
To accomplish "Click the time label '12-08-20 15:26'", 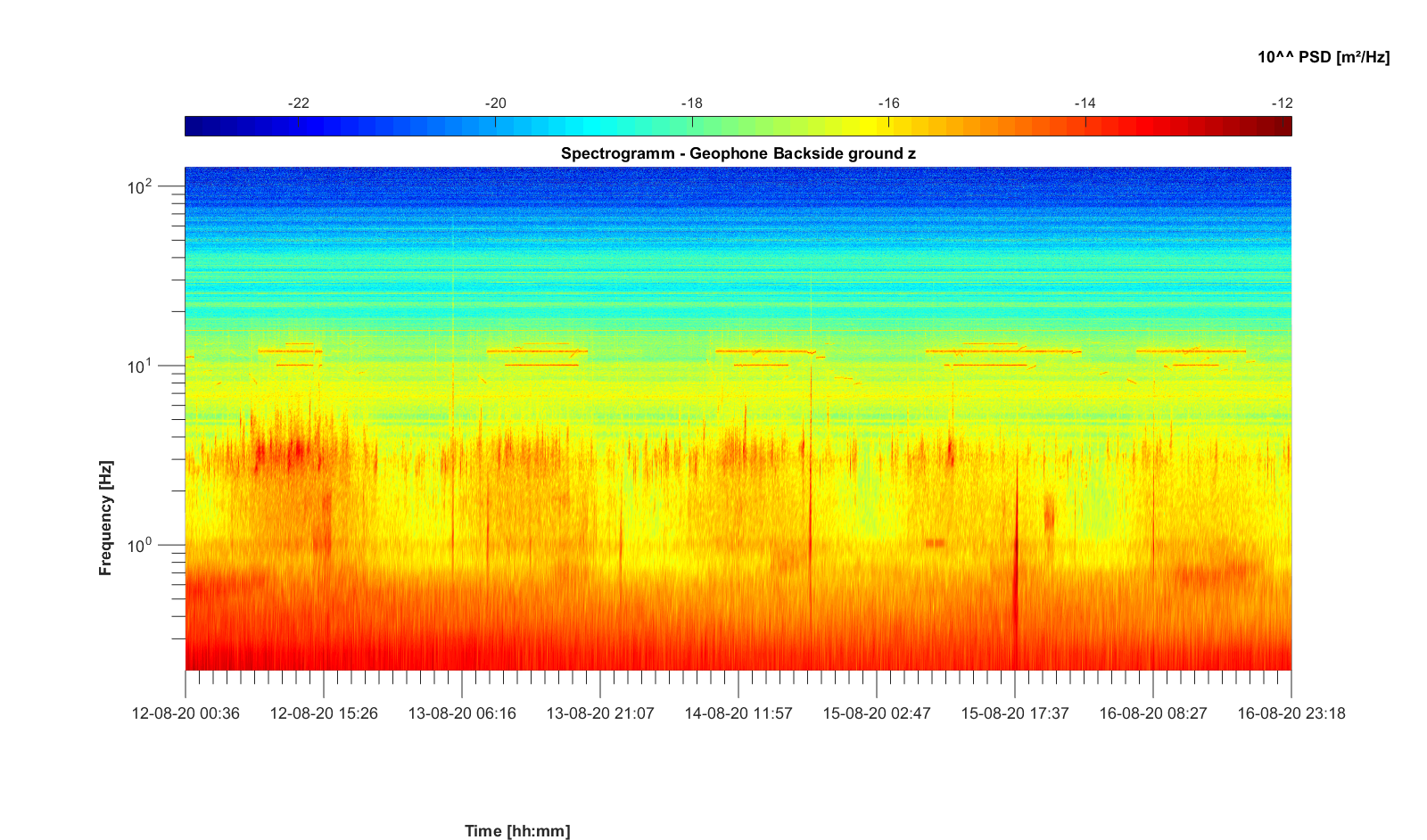I will coord(324,713).
